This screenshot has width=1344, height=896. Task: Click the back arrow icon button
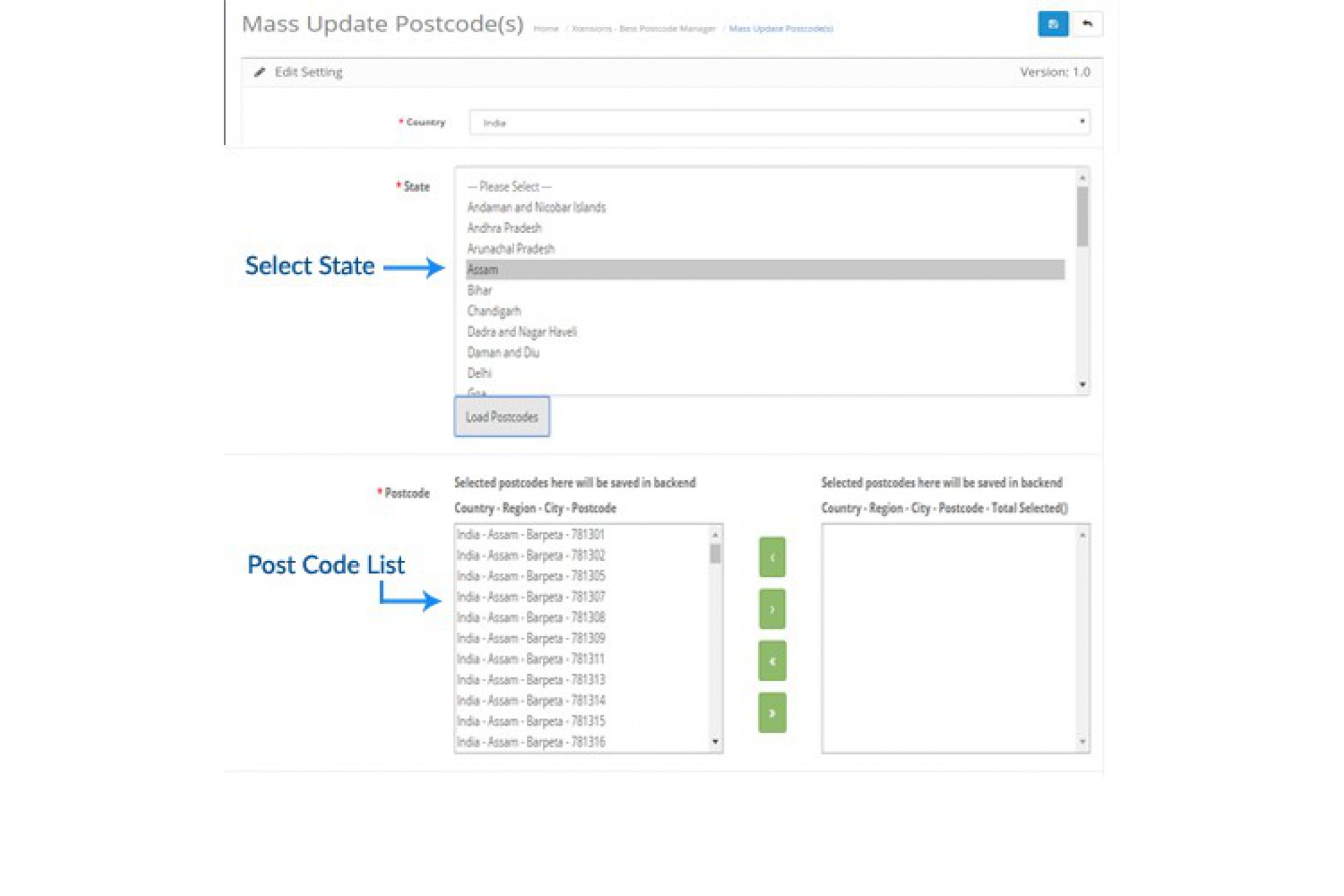point(1087,24)
